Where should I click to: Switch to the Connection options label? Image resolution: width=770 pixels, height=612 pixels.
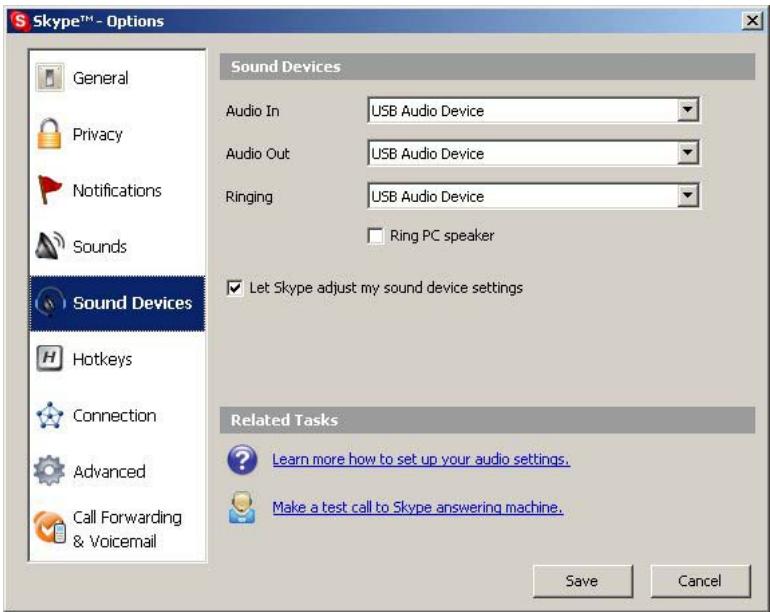(114, 416)
